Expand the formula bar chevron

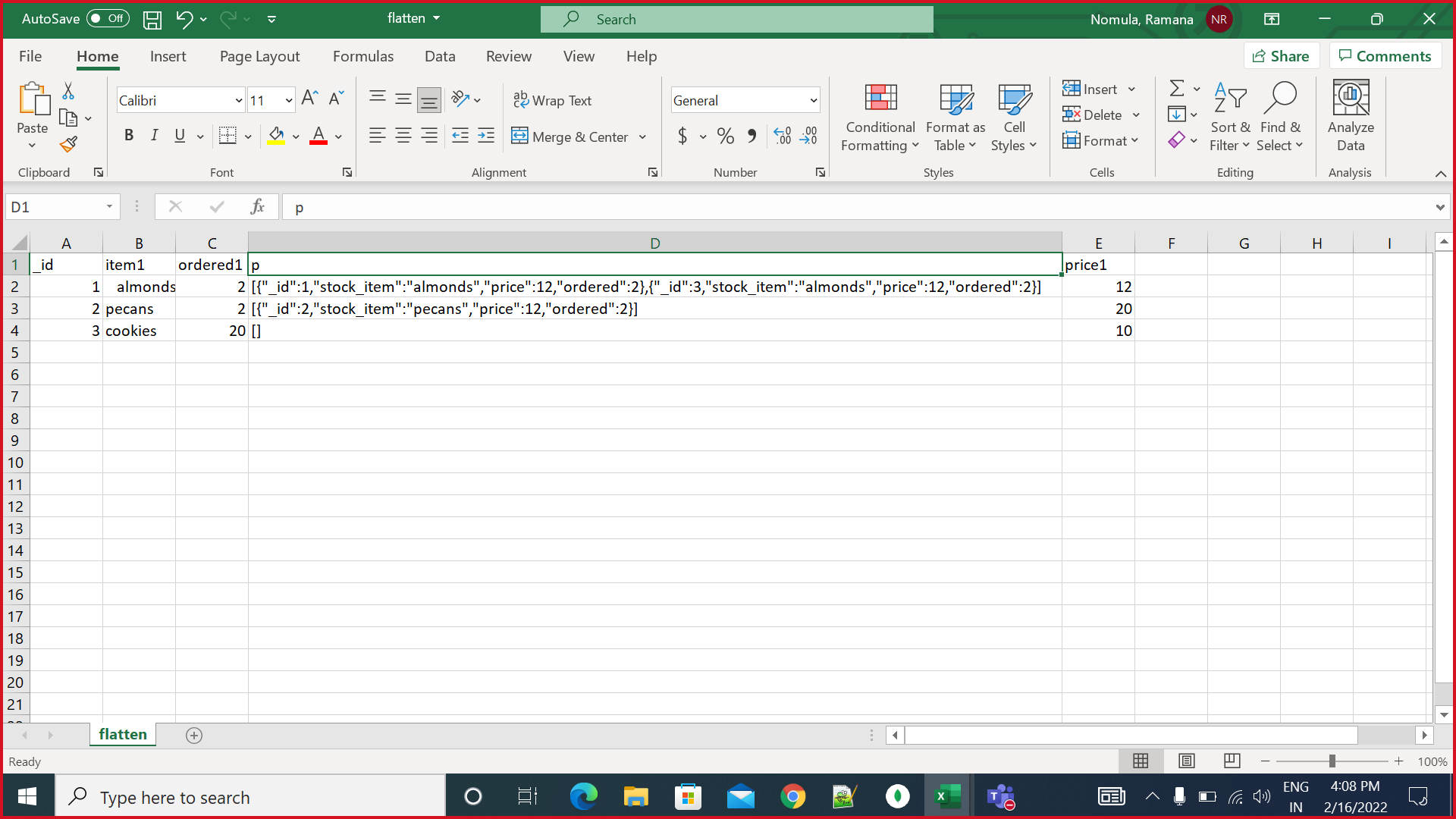[1439, 207]
